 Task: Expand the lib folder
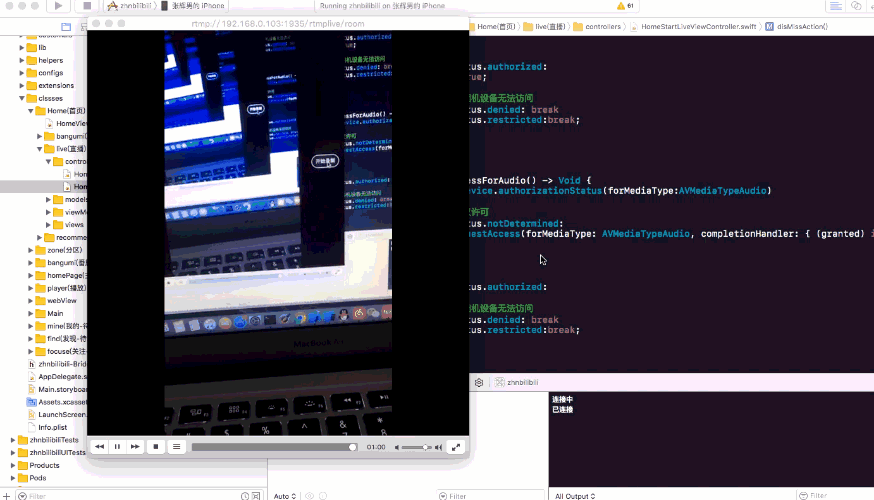22,47
